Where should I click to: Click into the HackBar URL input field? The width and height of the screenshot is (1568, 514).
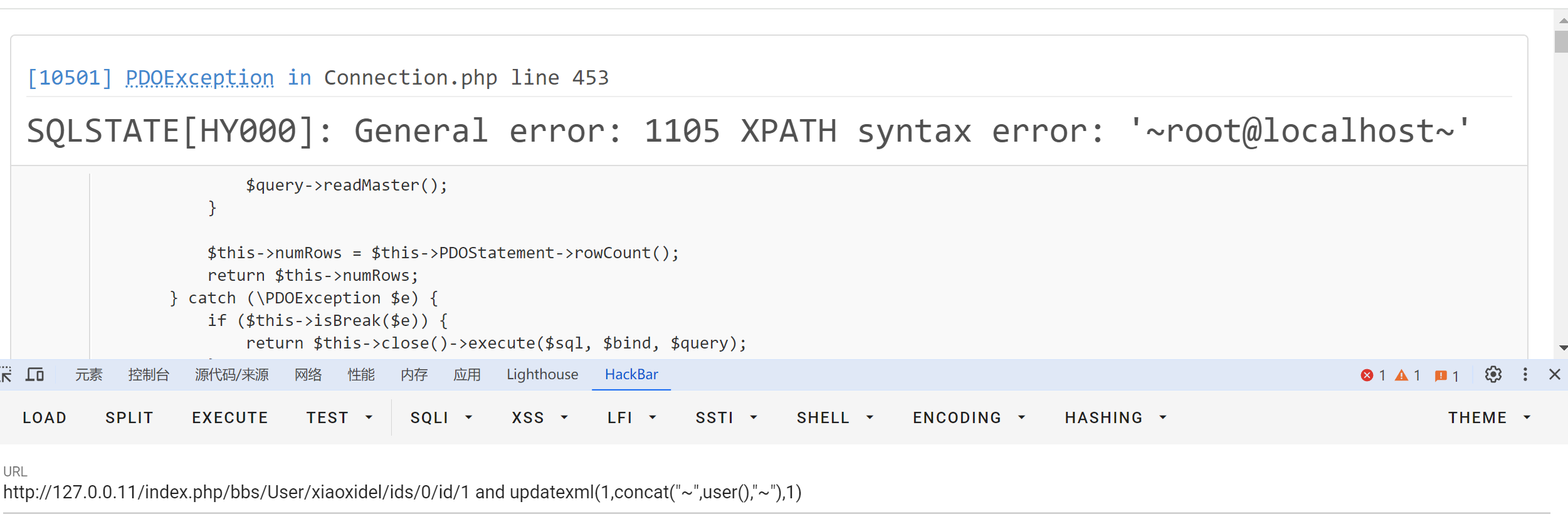[x=776, y=493]
